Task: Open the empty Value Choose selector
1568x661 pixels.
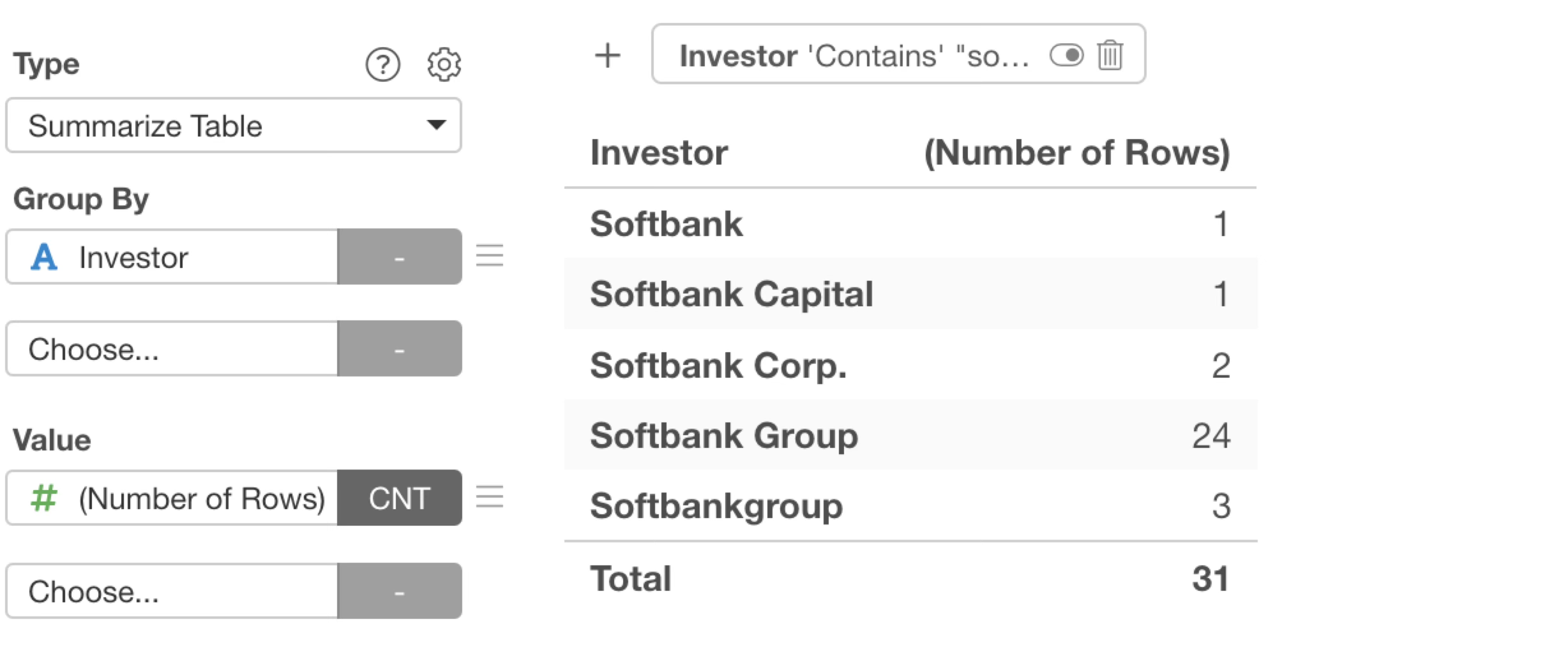Action: [172, 591]
